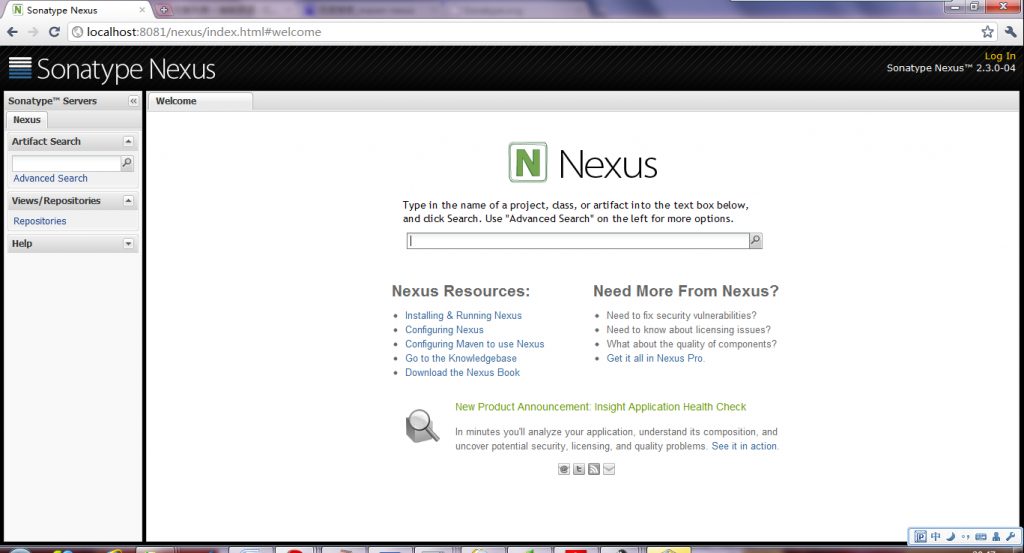Image resolution: width=1024 pixels, height=553 pixels.
Task: Open the envelope email icon under the announcement
Action: click(609, 469)
